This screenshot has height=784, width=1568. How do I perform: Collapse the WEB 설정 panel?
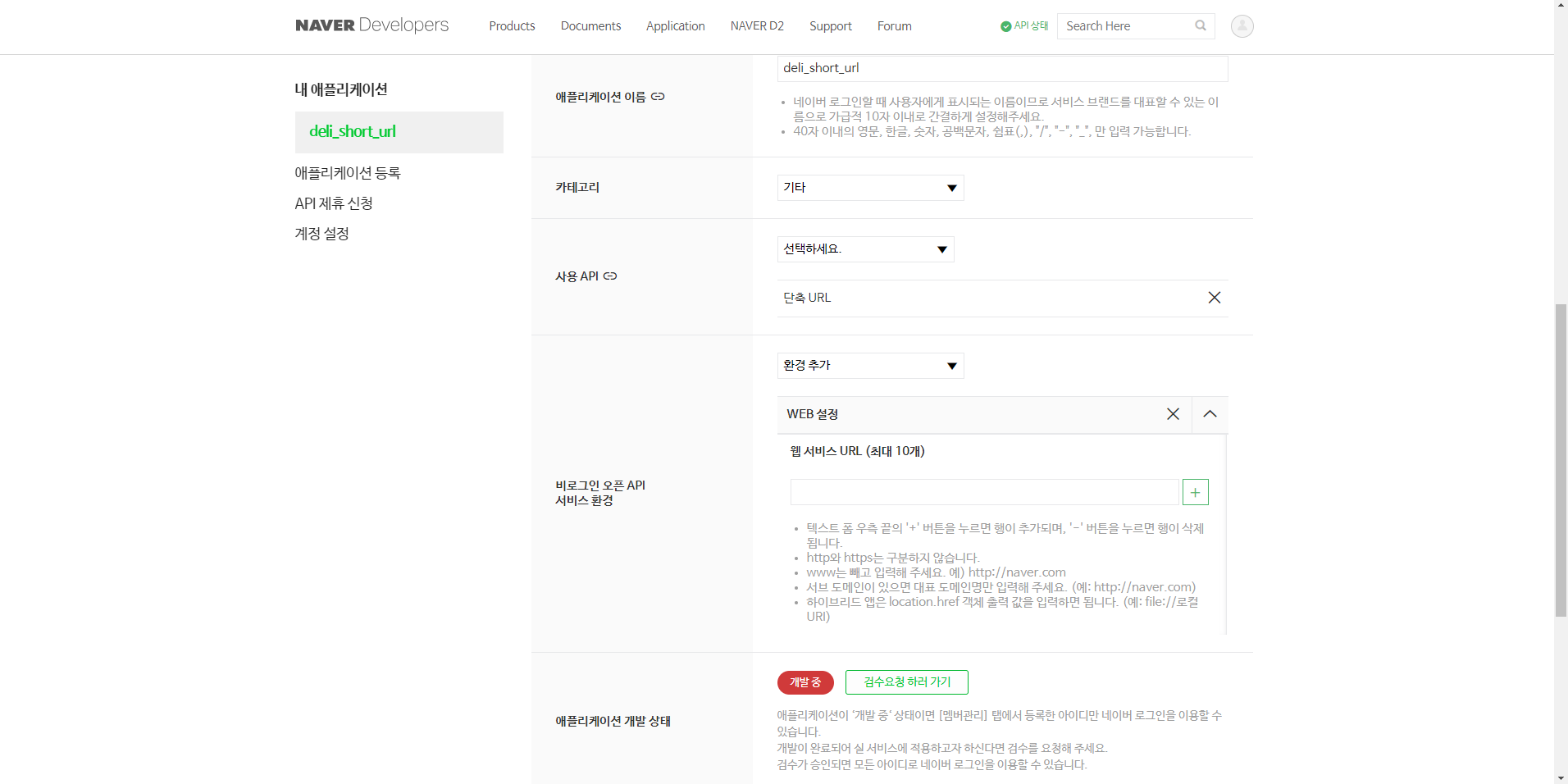pyautogui.click(x=1210, y=414)
